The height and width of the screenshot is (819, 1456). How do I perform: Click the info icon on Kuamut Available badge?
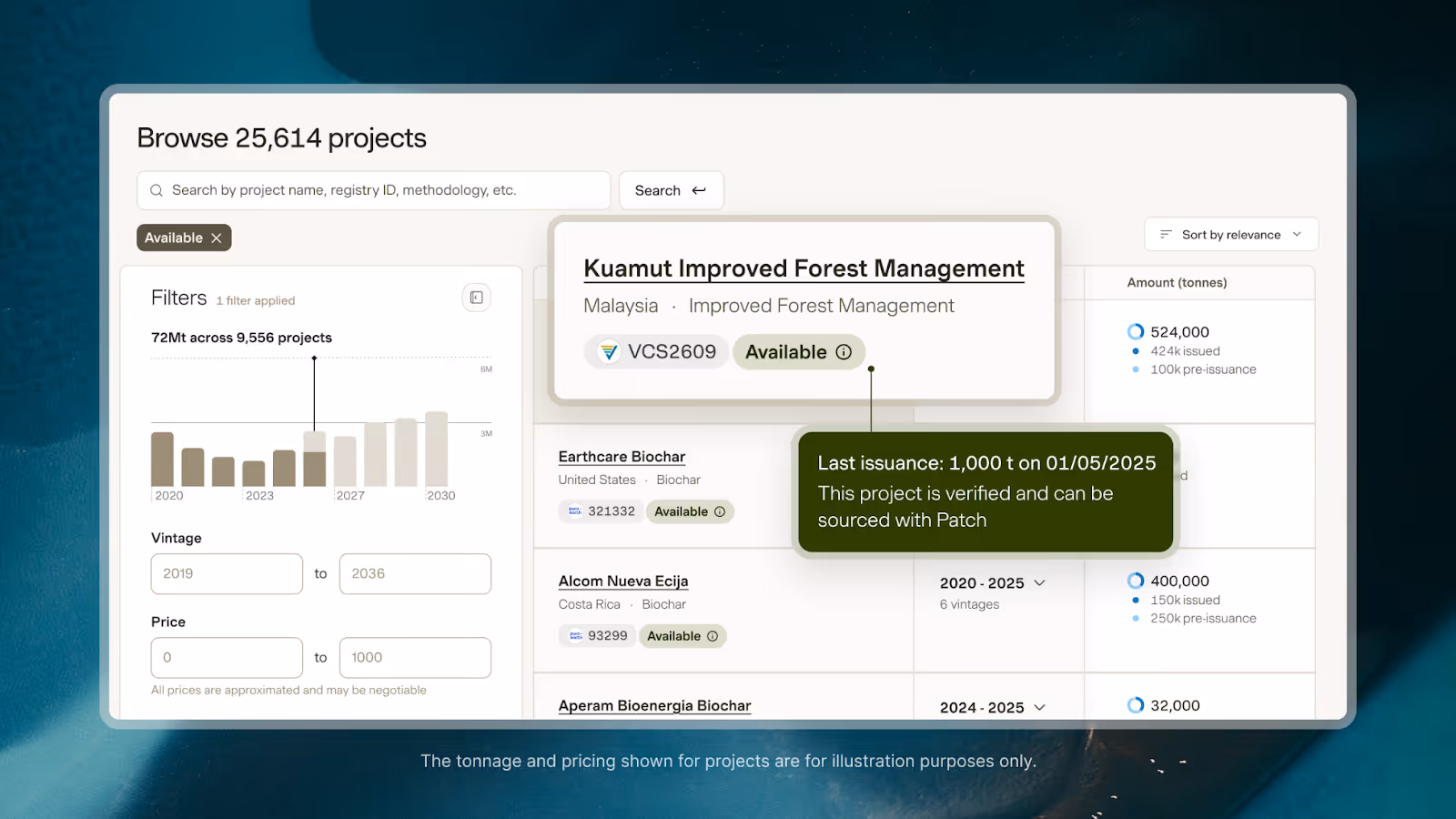844,352
